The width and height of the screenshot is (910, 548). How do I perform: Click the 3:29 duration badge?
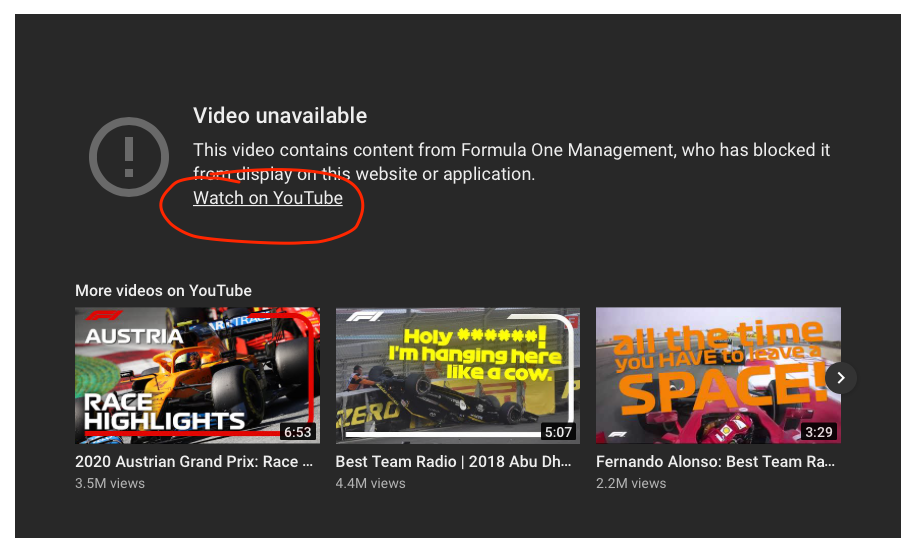pos(818,432)
